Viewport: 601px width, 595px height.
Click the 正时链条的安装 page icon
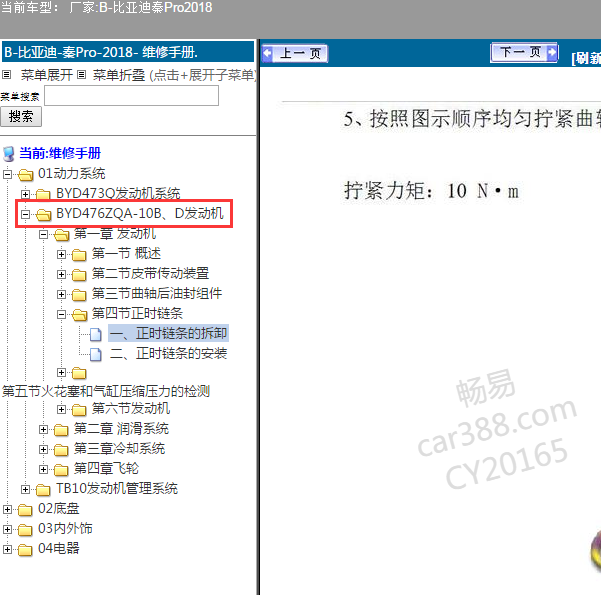pos(96,355)
